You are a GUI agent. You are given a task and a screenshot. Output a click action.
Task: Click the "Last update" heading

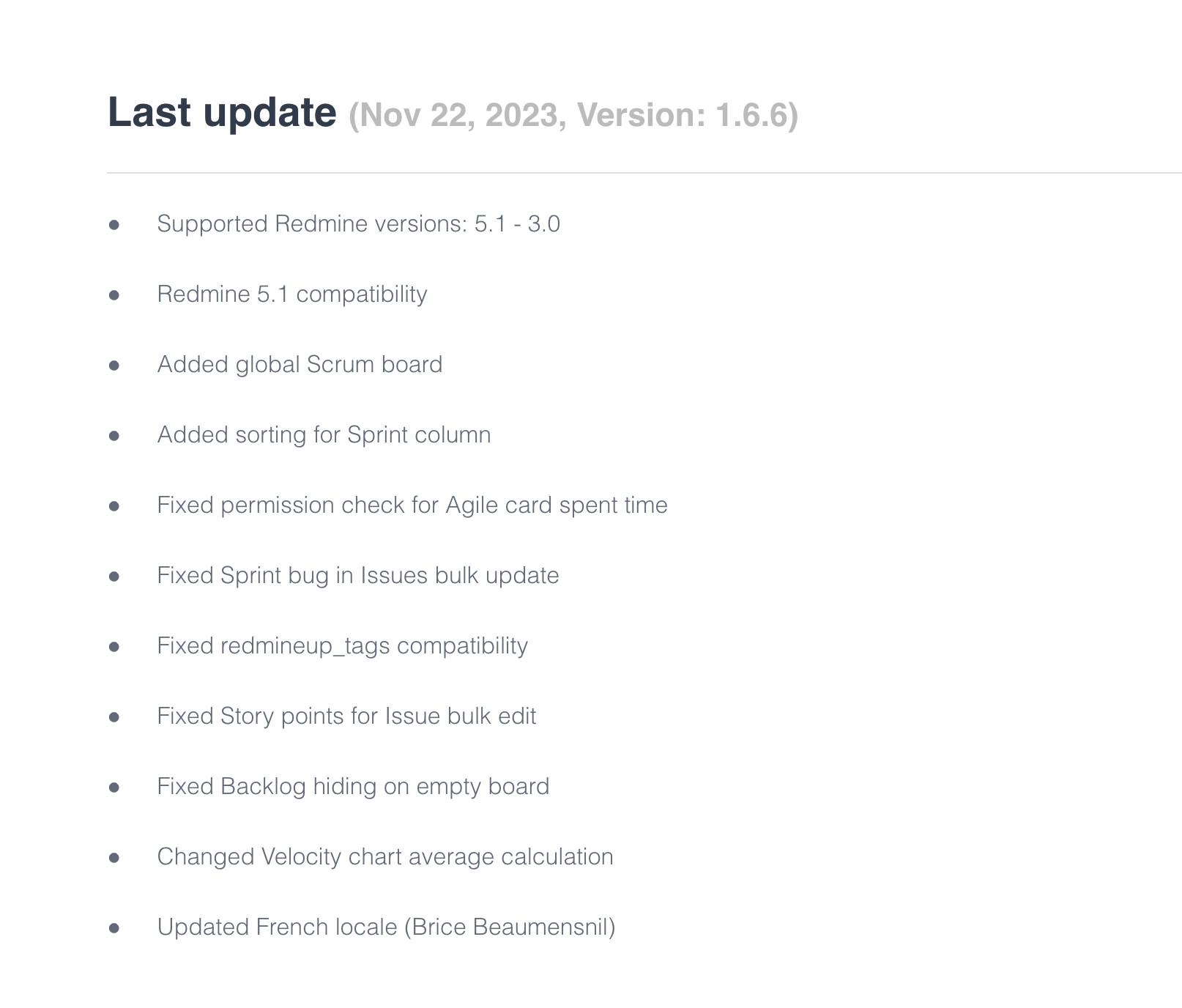[x=222, y=113]
